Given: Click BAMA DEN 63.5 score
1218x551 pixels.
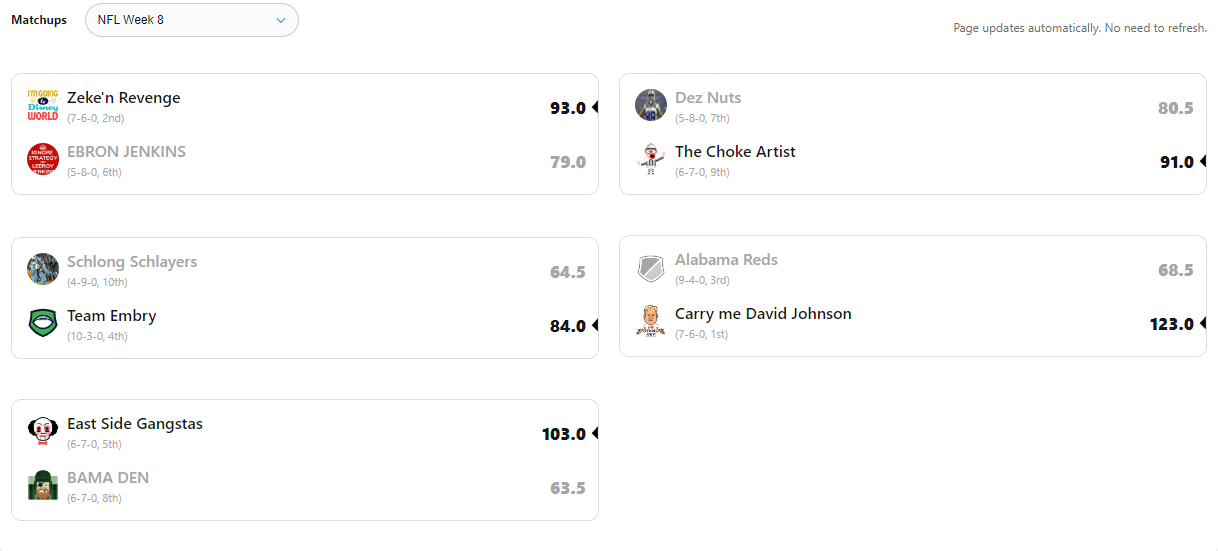Looking at the screenshot, I should 567,488.
